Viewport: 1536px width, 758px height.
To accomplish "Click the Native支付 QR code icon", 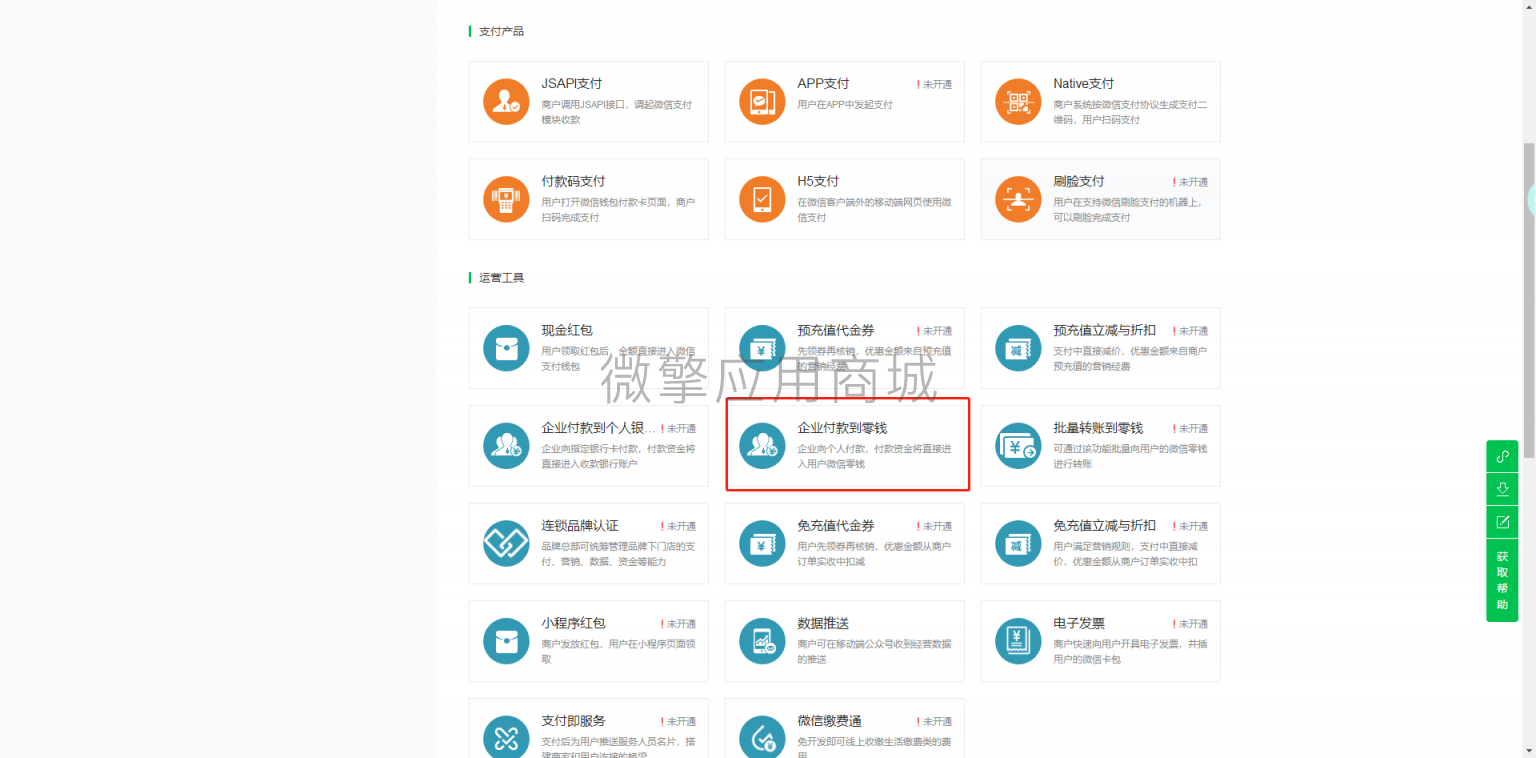I will (1018, 101).
